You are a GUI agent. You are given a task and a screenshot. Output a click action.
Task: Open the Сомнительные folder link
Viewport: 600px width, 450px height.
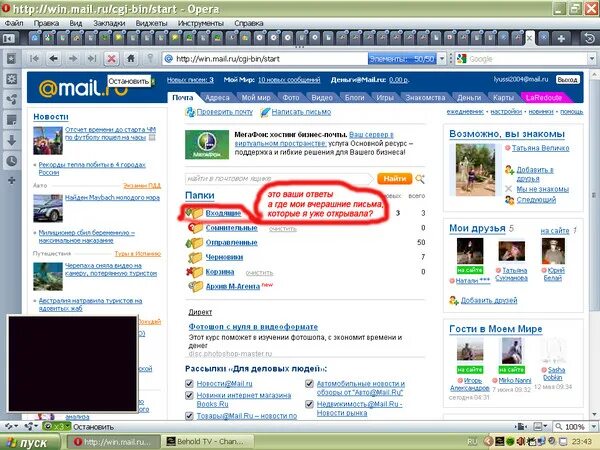231,228
